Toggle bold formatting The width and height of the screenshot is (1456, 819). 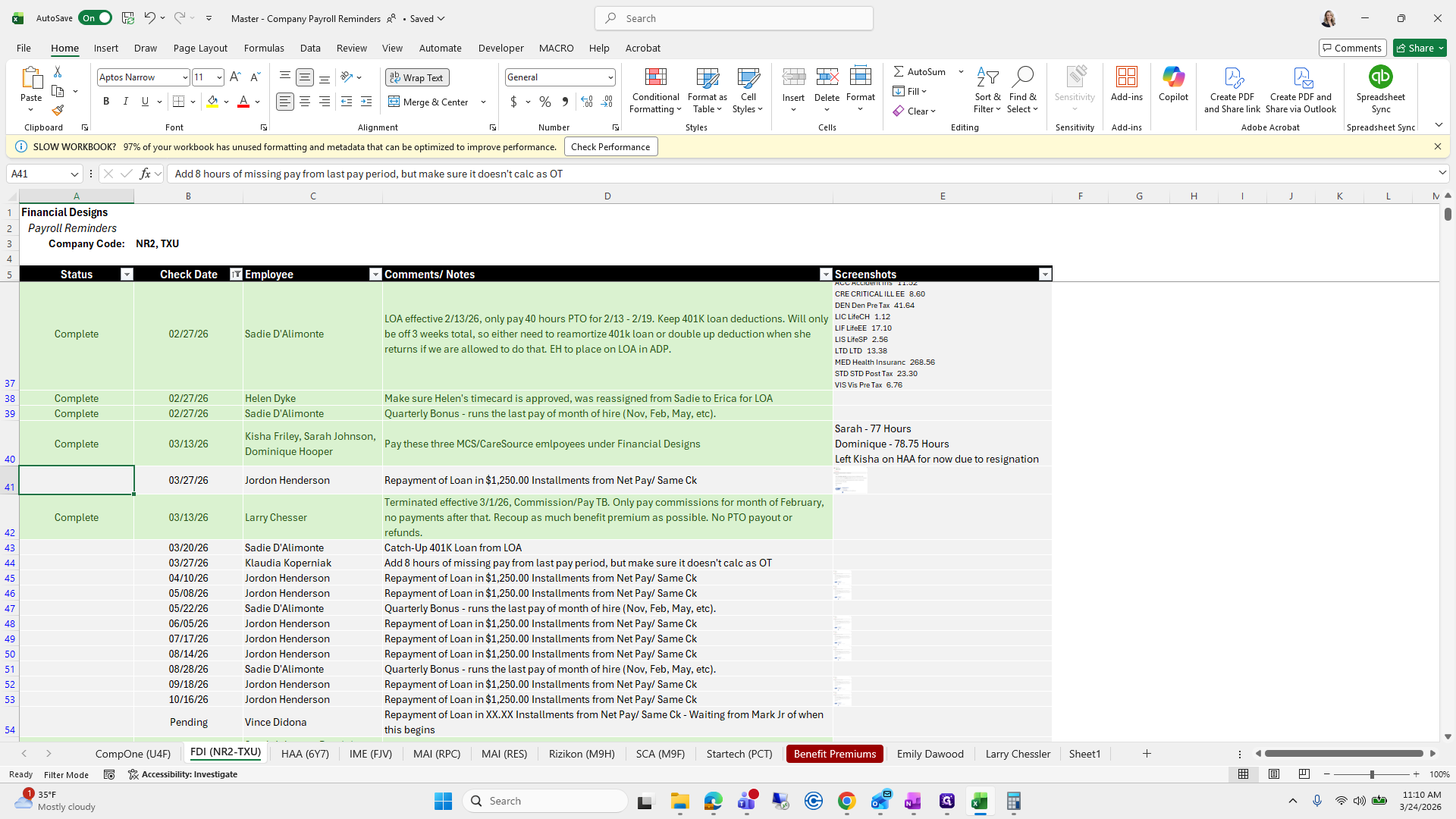(x=106, y=102)
